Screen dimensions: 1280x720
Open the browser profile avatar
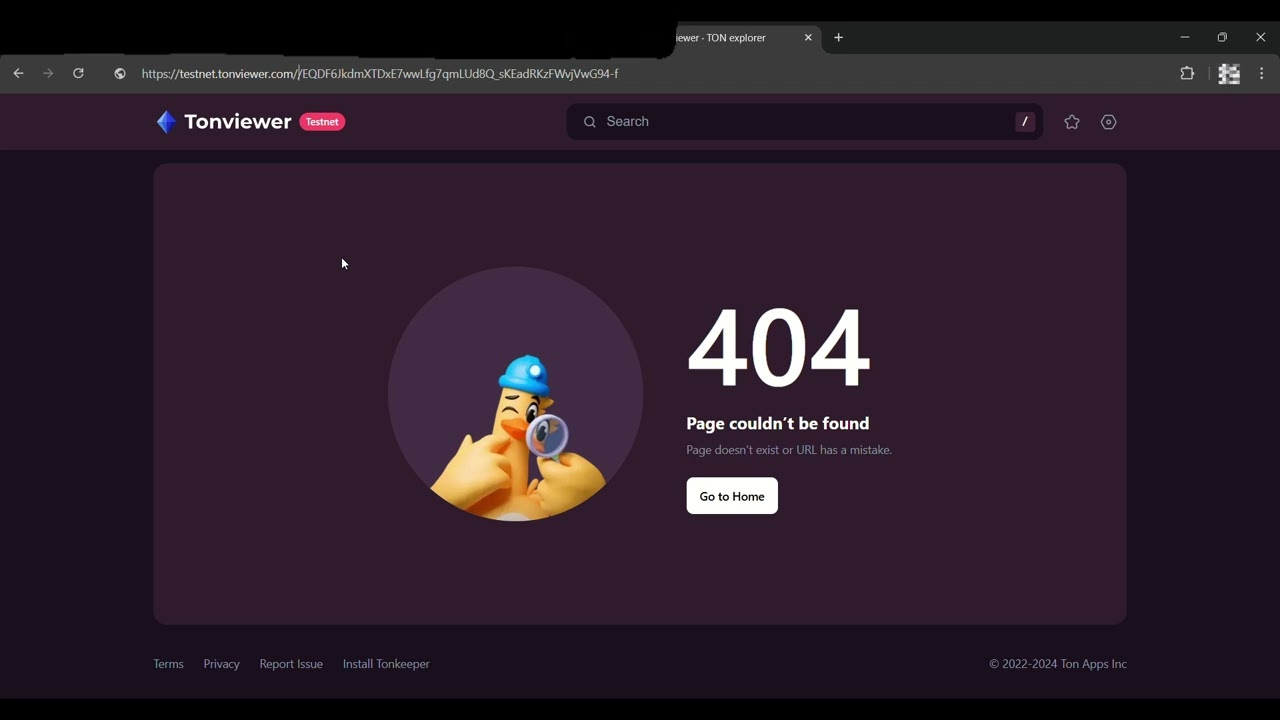click(1229, 74)
